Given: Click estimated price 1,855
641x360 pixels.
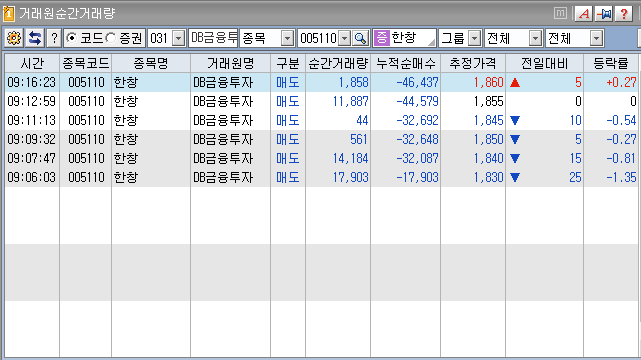Looking at the screenshot, I should [489, 101].
